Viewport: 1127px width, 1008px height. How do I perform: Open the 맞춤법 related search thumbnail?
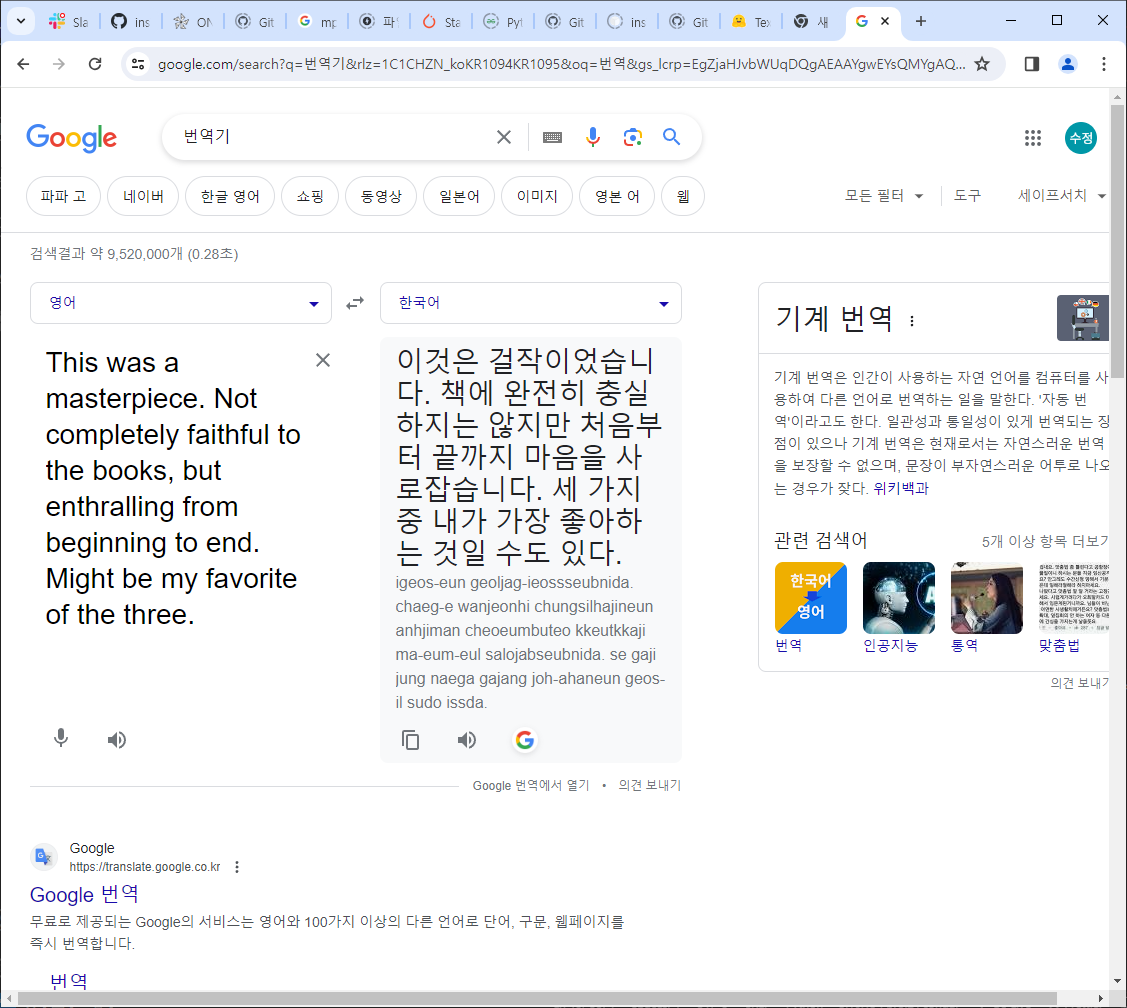[x=1074, y=598]
